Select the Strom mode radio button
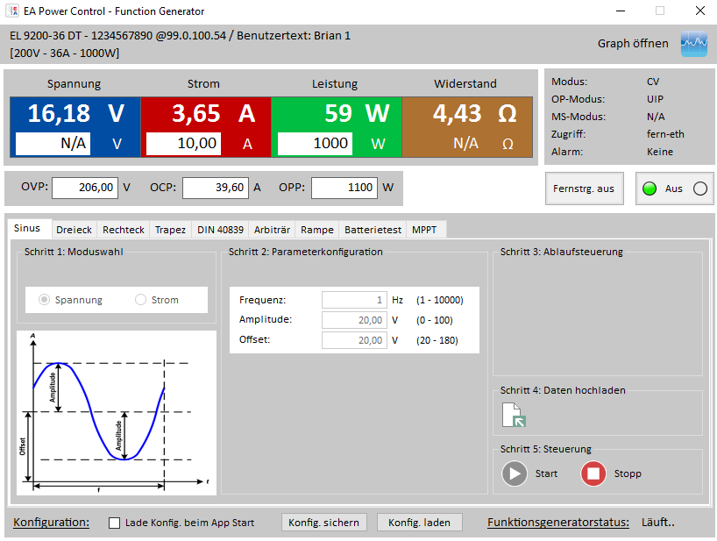The width and height of the screenshot is (717, 541). (x=141, y=300)
